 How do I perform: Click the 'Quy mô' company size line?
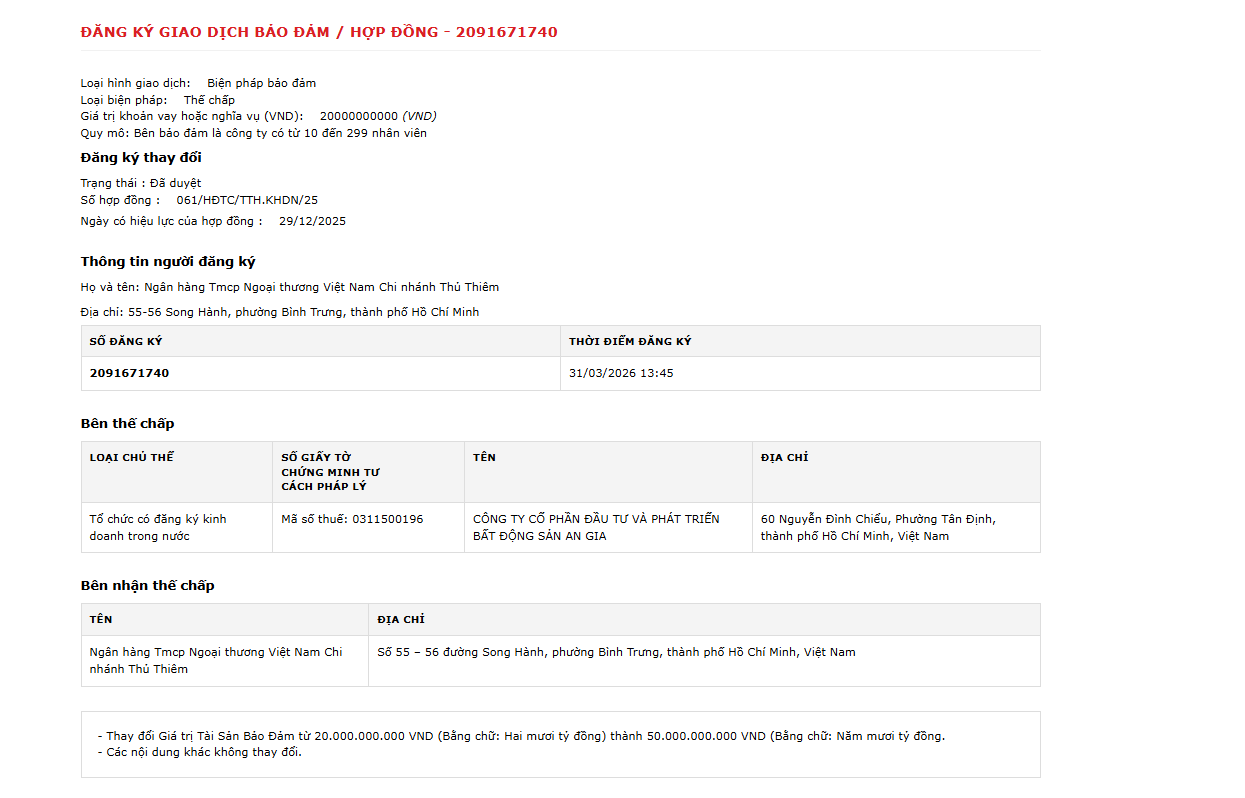point(254,133)
